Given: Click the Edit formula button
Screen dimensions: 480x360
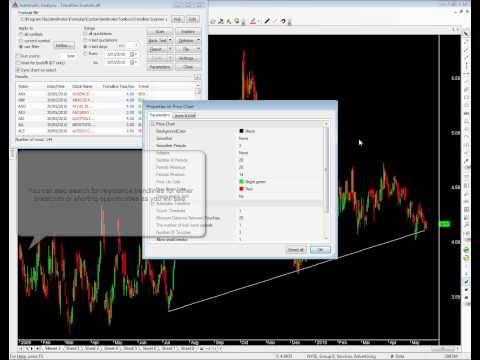Looking at the screenshot, I should coord(192,19).
